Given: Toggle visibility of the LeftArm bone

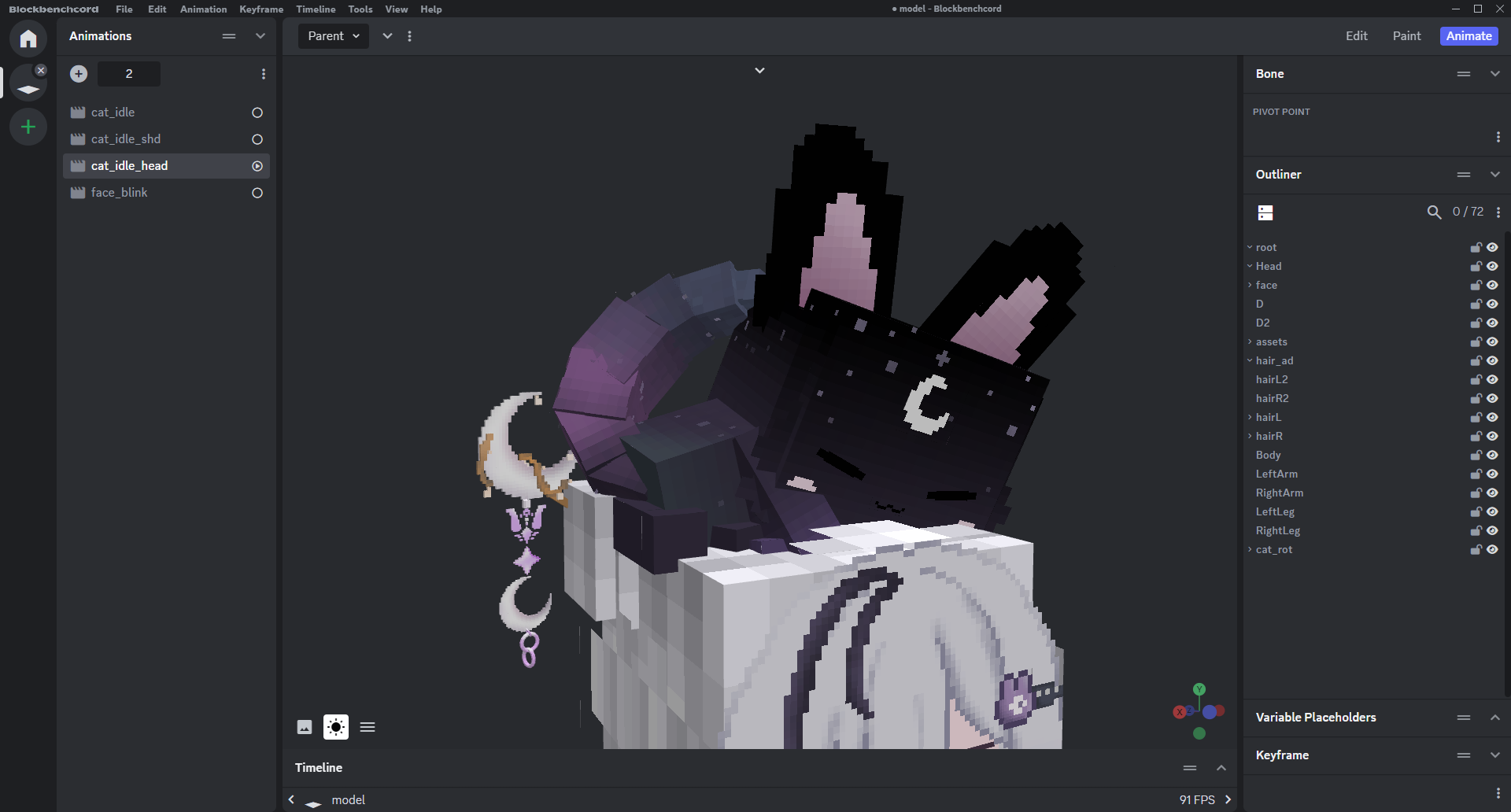Looking at the screenshot, I should [1492, 474].
